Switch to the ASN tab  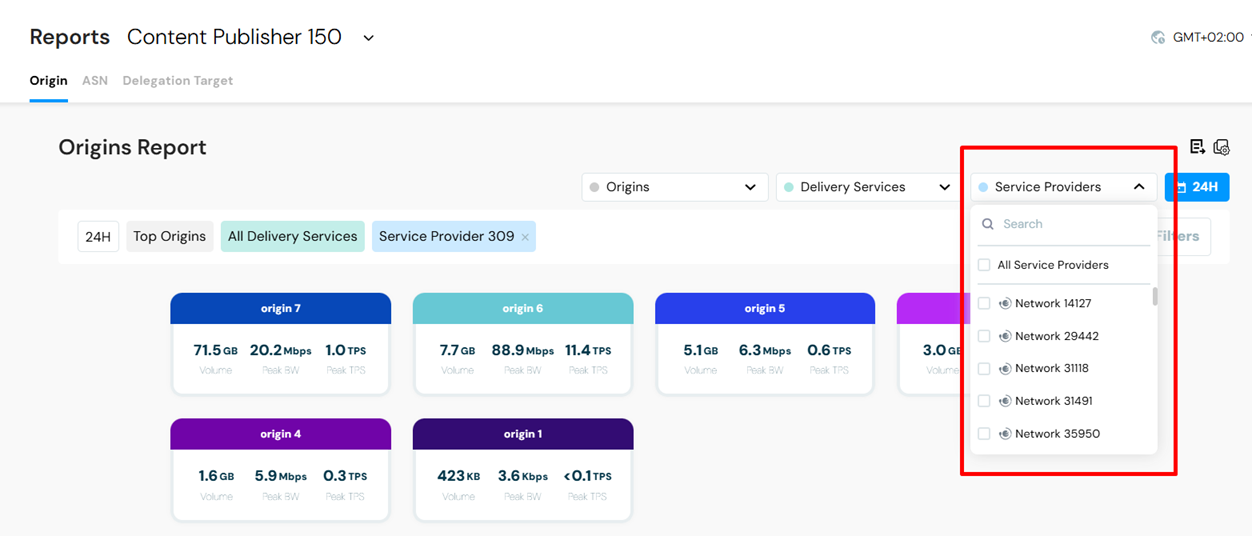(x=95, y=81)
